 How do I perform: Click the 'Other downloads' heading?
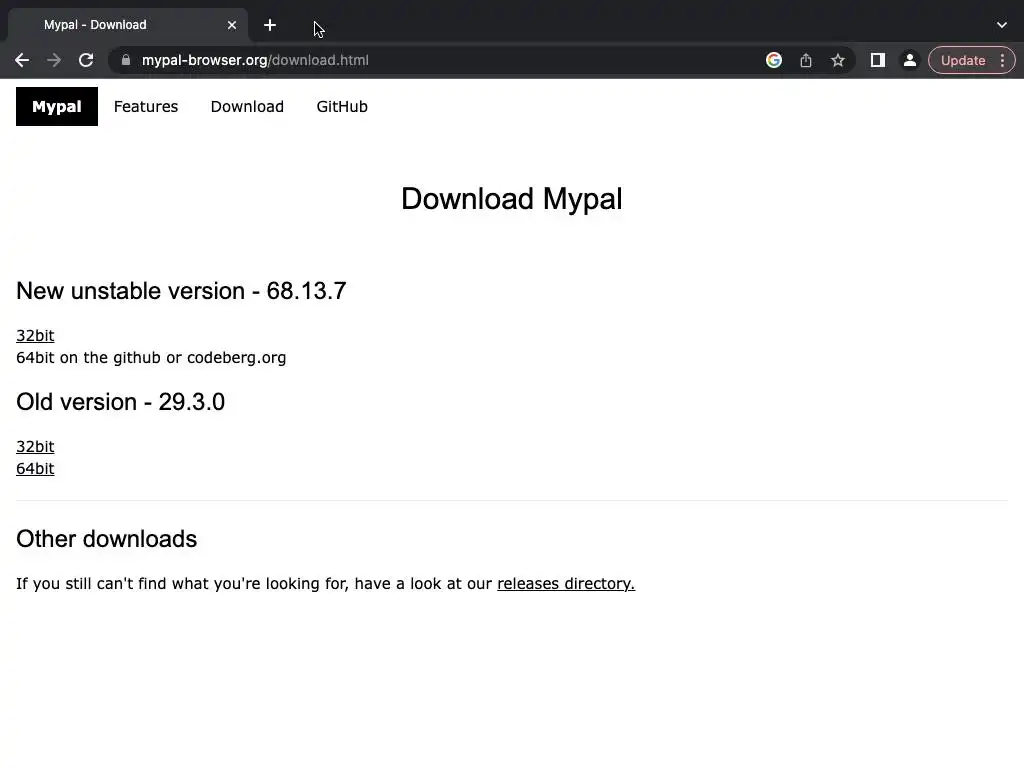tap(106, 539)
